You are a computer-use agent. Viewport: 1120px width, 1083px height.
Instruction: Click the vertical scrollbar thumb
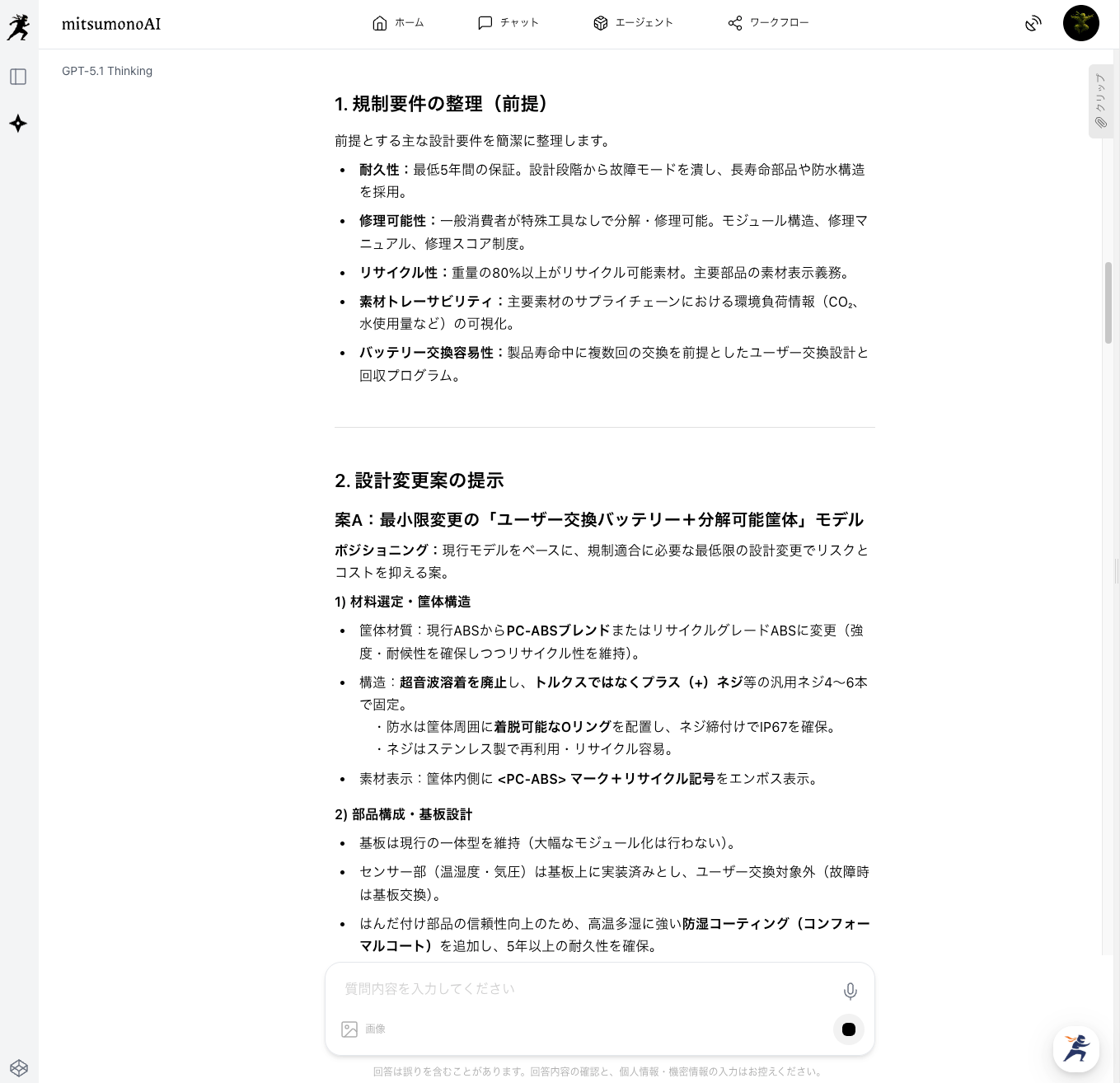pos(1108,302)
